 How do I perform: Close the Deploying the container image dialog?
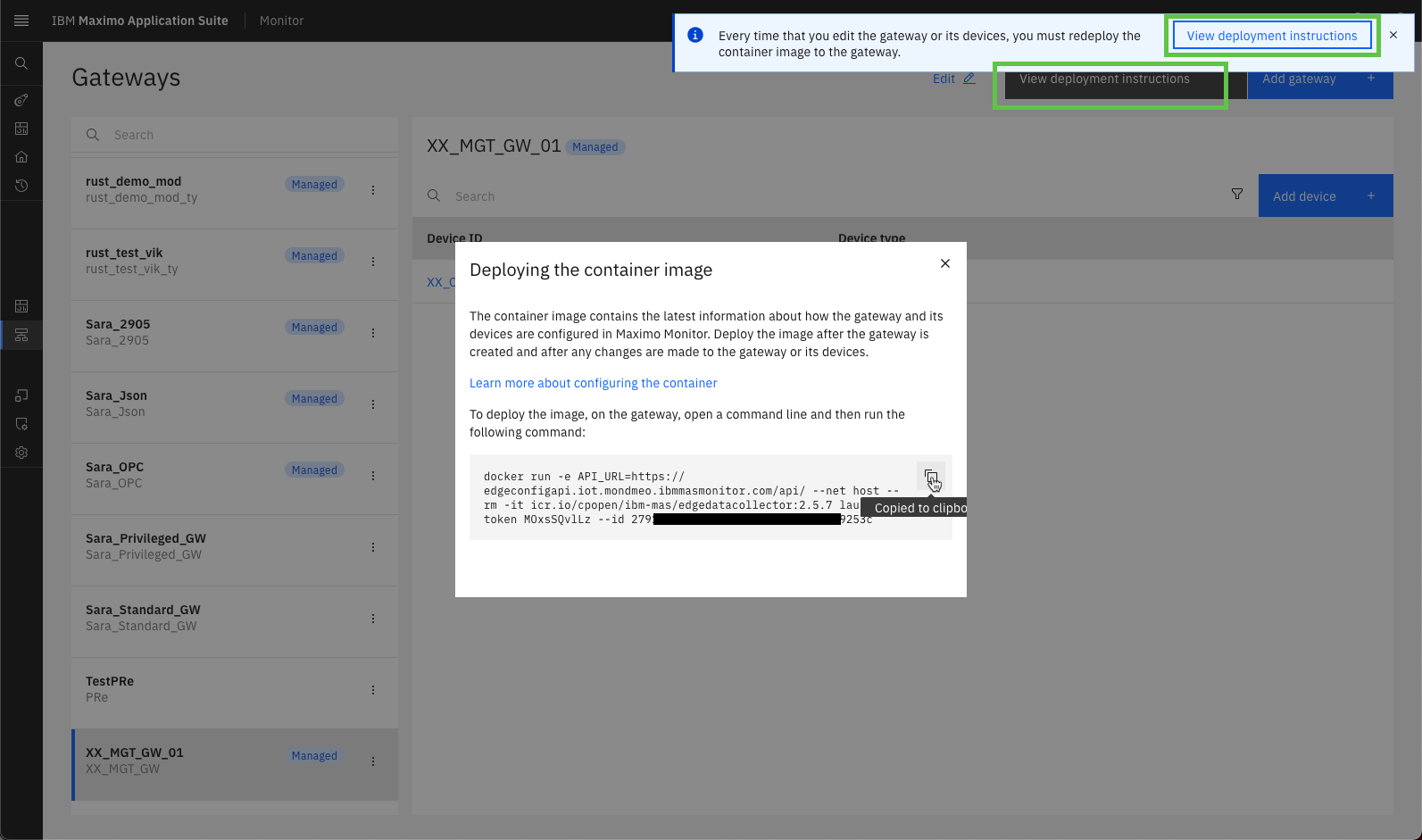point(945,263)
